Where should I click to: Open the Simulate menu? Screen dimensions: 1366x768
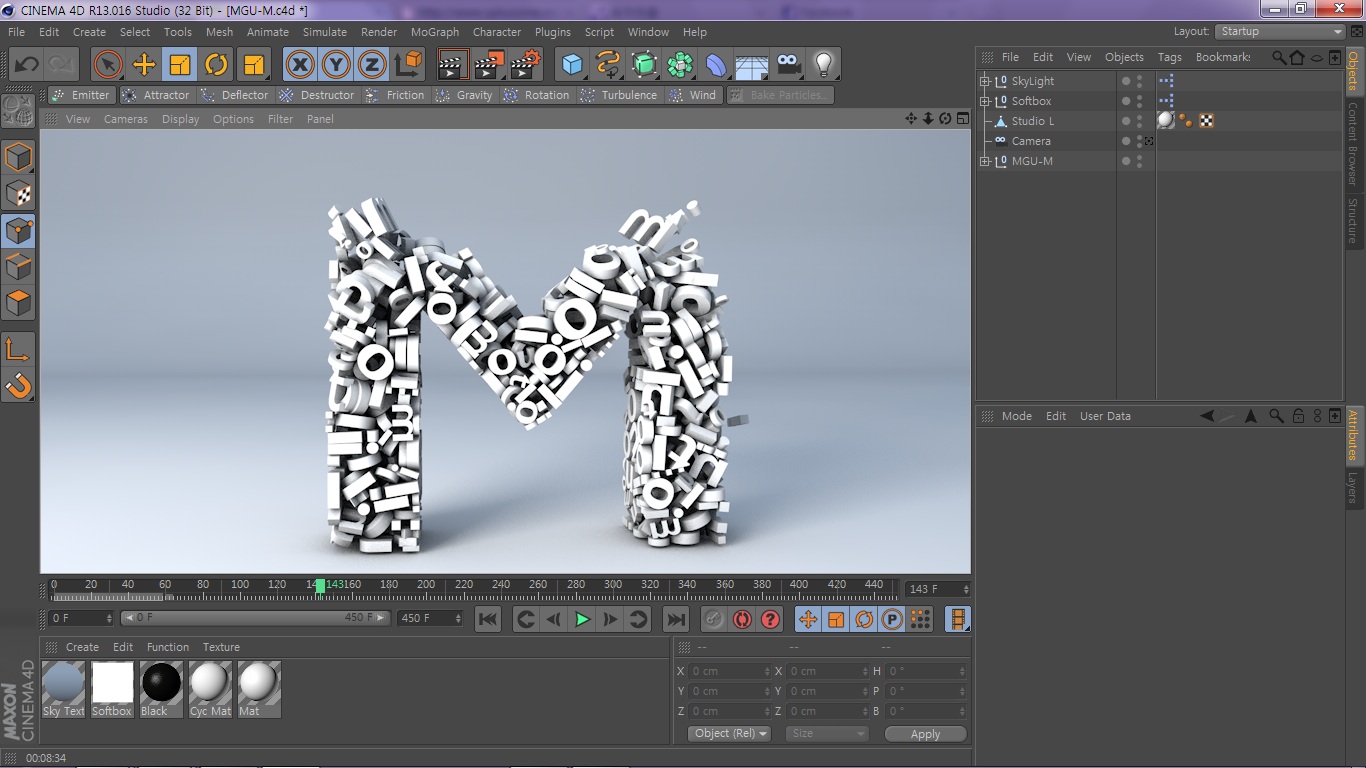[x=325, y=32]
